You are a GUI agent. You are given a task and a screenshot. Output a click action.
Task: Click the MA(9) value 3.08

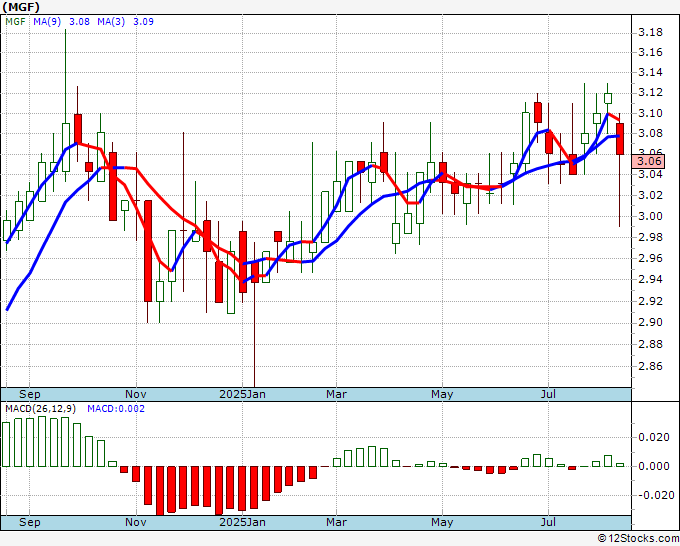coord(79,22)
